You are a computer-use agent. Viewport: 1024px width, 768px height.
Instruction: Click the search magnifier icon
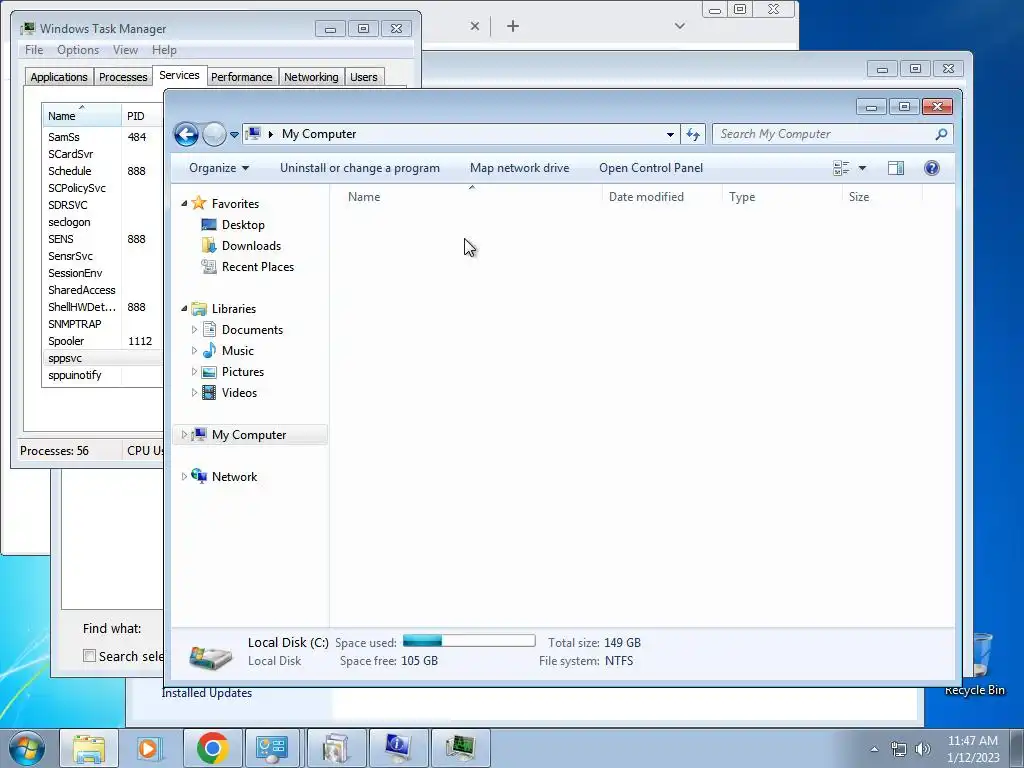941,134
